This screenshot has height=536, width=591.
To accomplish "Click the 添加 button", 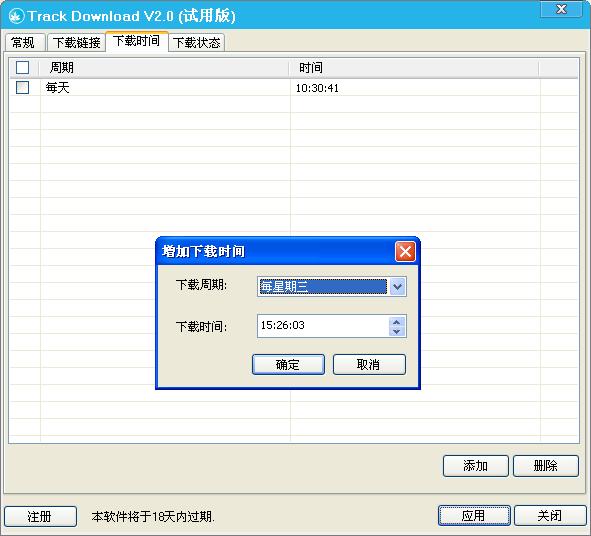I will coord(476,466).
